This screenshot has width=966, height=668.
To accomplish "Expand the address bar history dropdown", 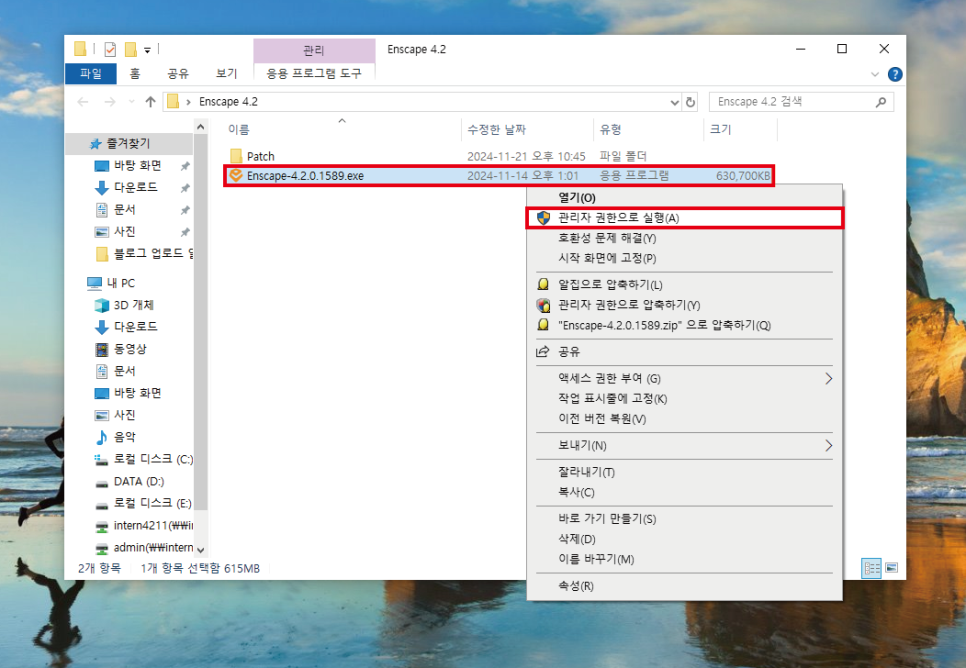I will [x=675, y=102].
